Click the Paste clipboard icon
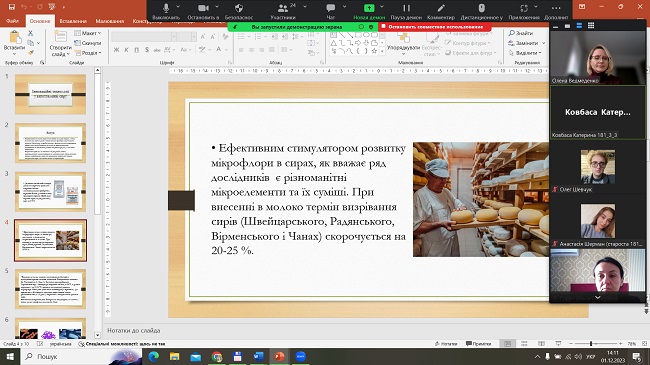The height and width of the screenshot is (365, 650). [x=15, y=38]
